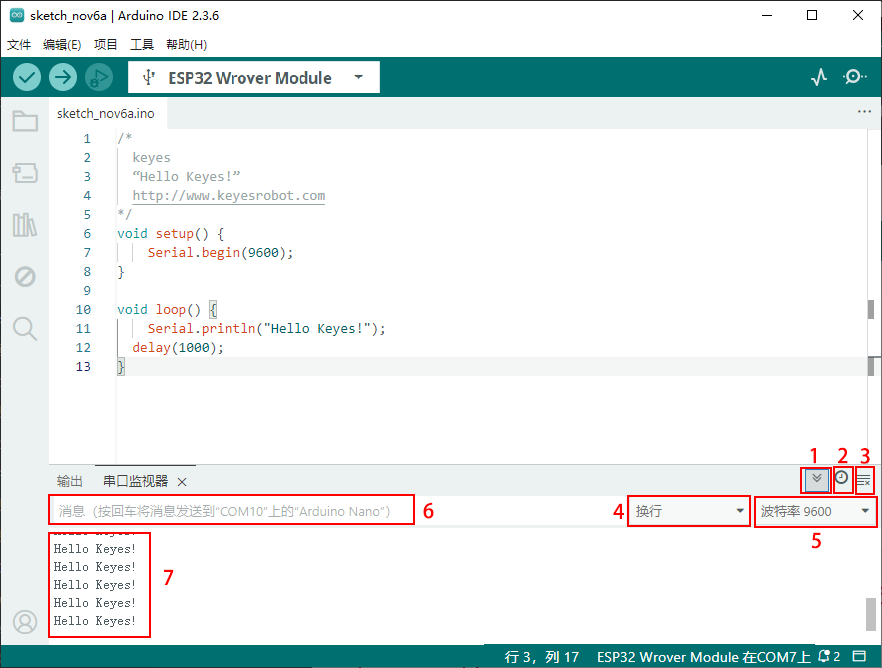Switch to the 输出 output tab
The height and width of the screenshot is (668, 882).
point(70,481)
